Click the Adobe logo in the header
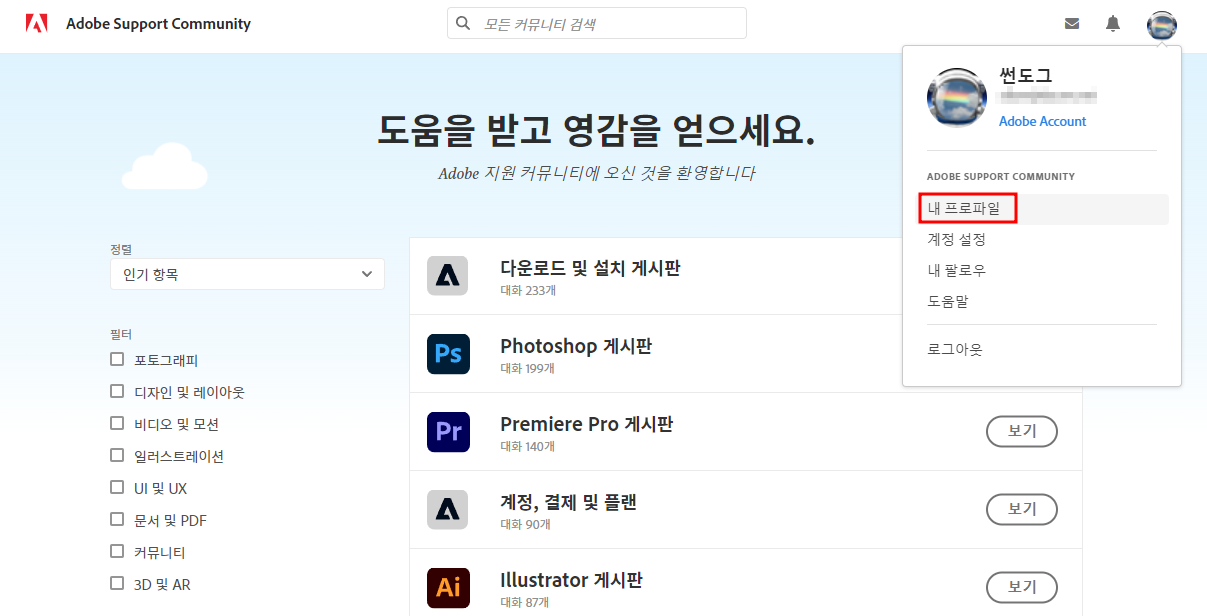The height and width of the screenshot is (616, 1207). click(x=36, y=21)
